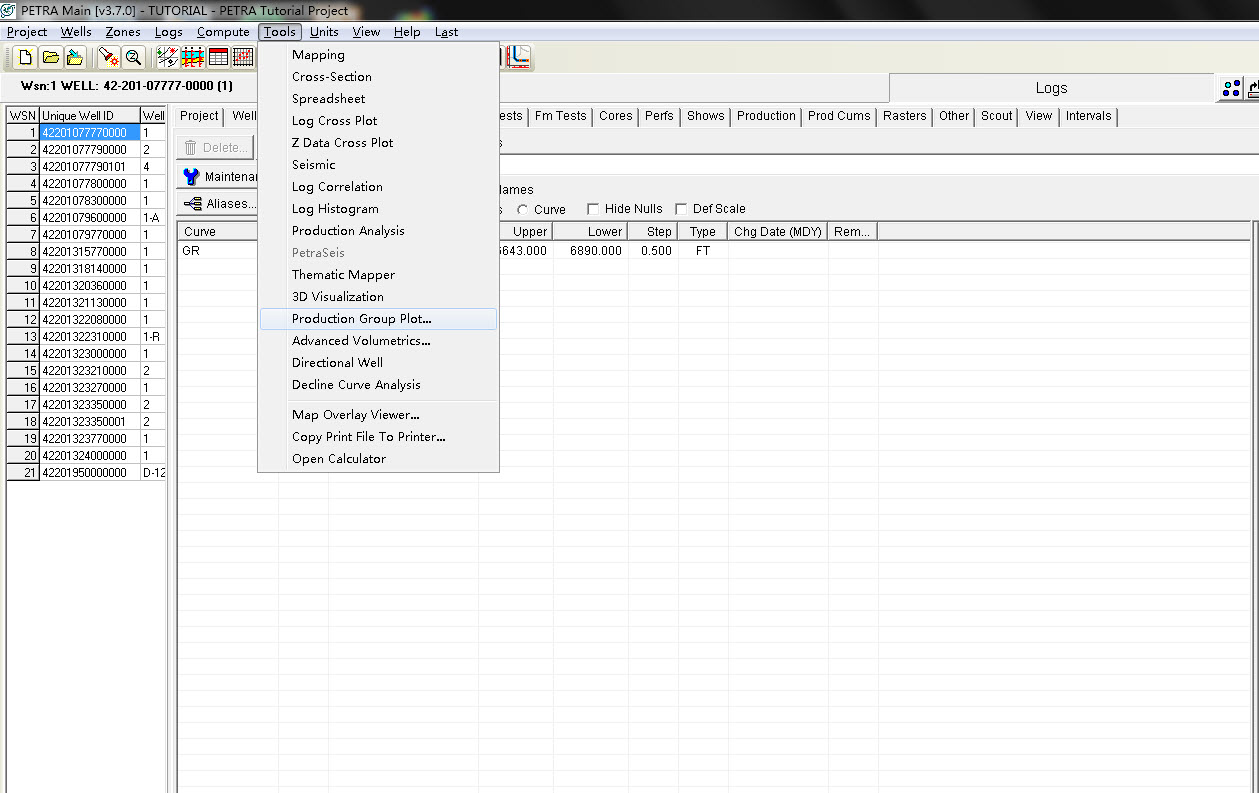Open the Zones menu
Viewport: 1259px width, 793px height.
coord(124,32)
